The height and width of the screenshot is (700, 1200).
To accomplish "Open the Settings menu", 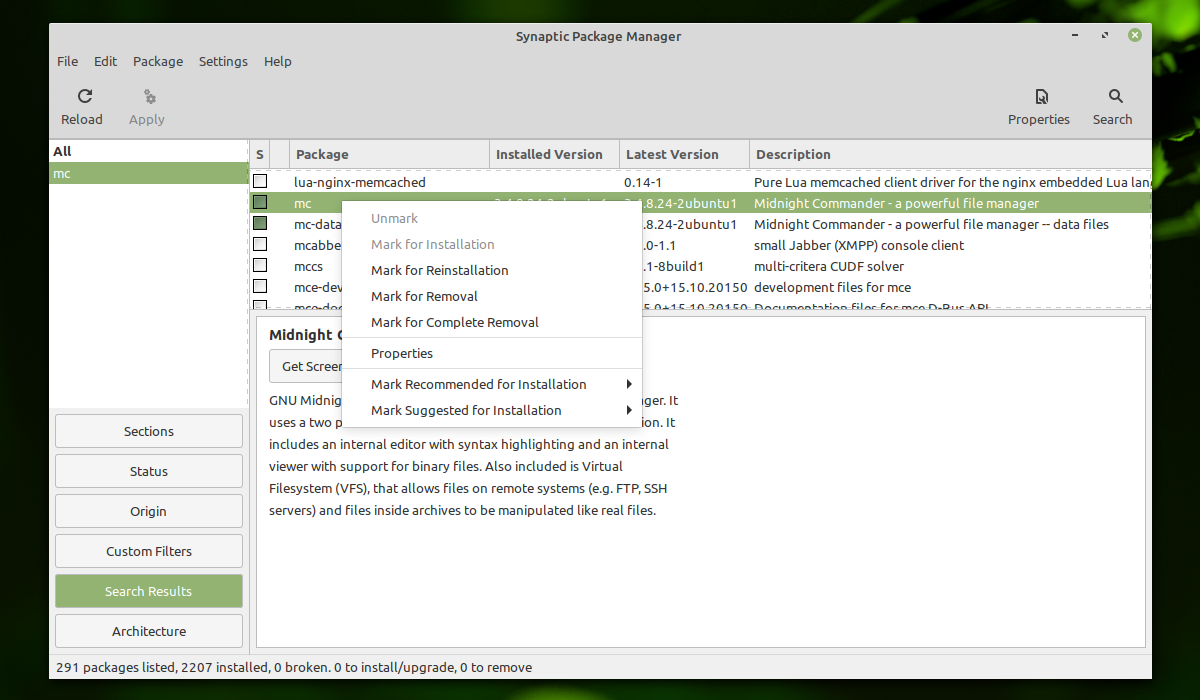I will coord(223,61).
